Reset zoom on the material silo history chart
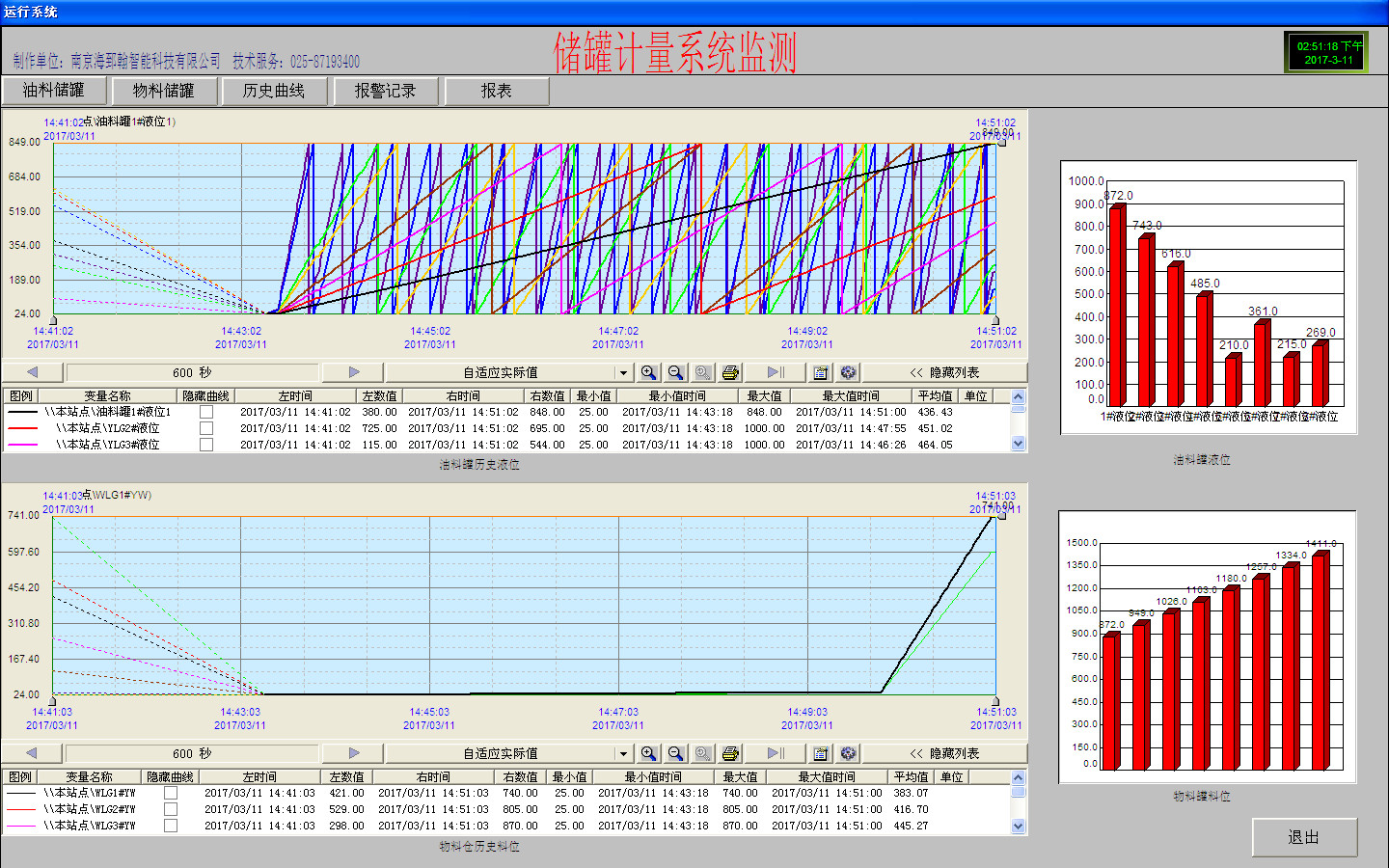 pyautogui.click(x=703, y=753)
